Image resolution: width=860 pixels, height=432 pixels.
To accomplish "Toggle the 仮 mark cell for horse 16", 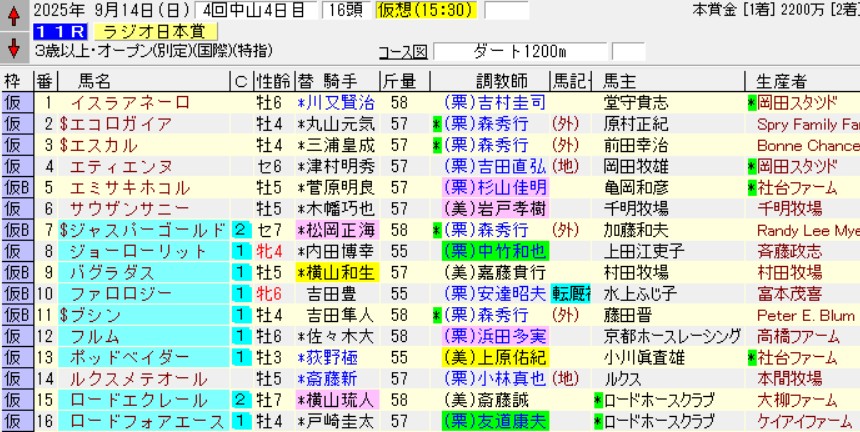I will (14, 421).
